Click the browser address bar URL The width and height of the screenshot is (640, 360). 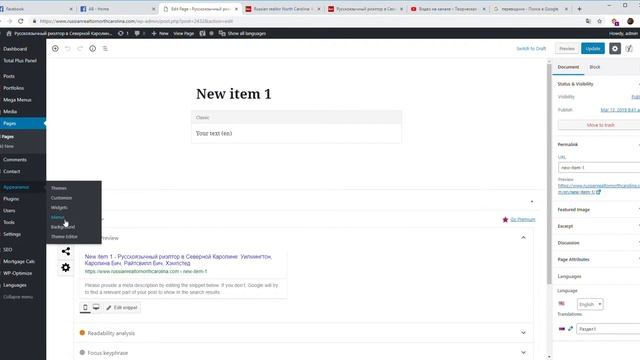click(x=137, y=21)
